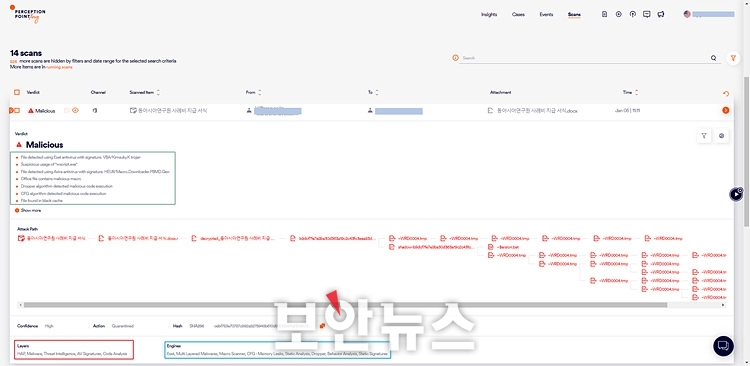
Task: Collapse the scan row using orange arrow
Action: point(726,111)
